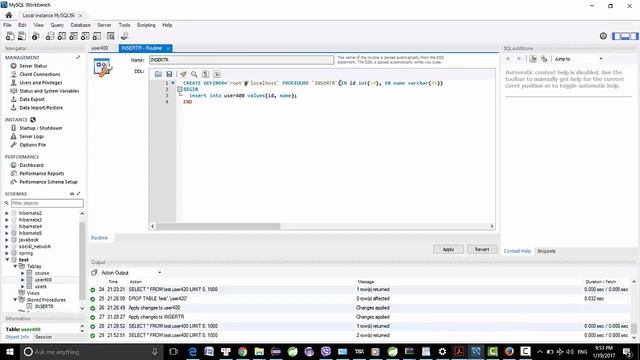This screenshot has height=360, width=640.
Task: Expand the hibernate2 schema
Action: click(7, 213)
